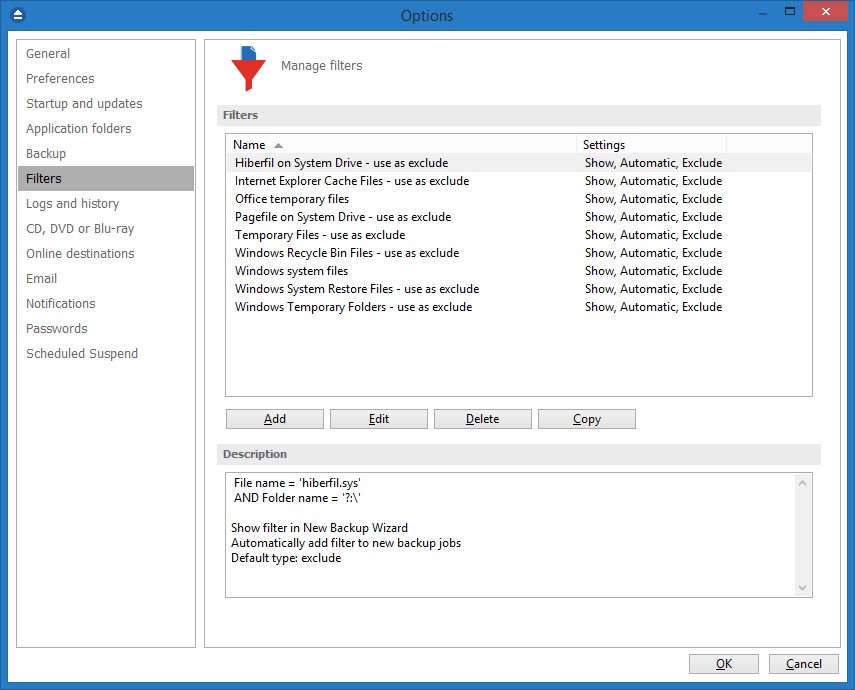
Task: Select Windows Recycle Bin Files filter
Action: point(347,253)
